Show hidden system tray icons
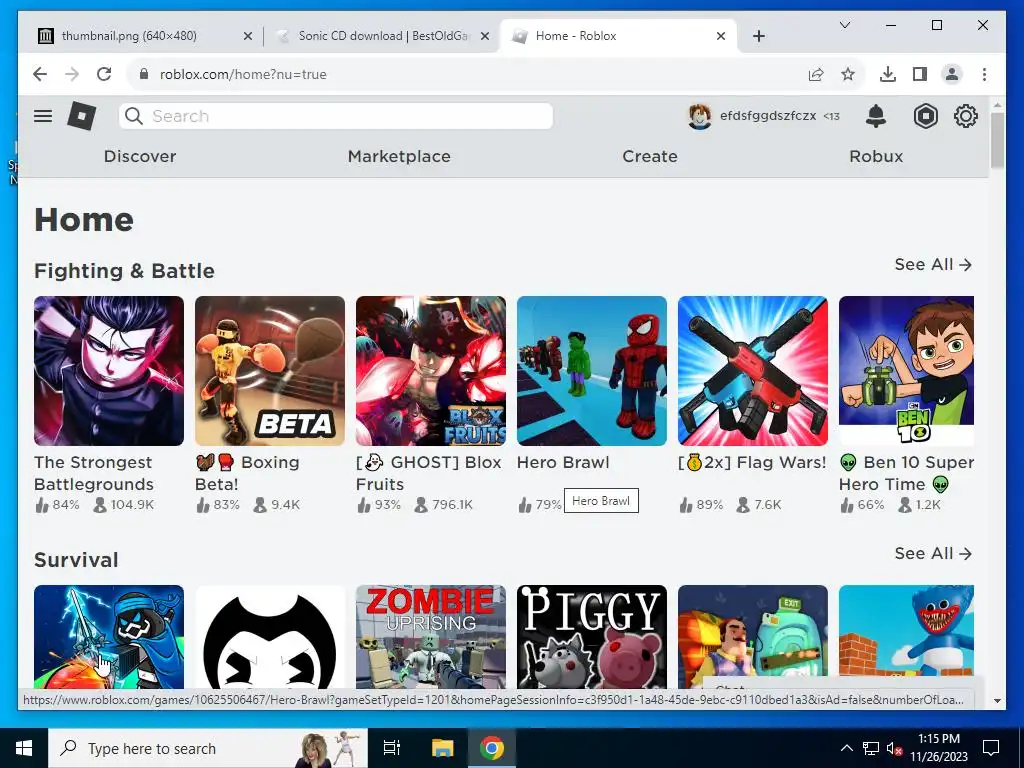This screenshot has height=768, width=1024. (846, 748)
